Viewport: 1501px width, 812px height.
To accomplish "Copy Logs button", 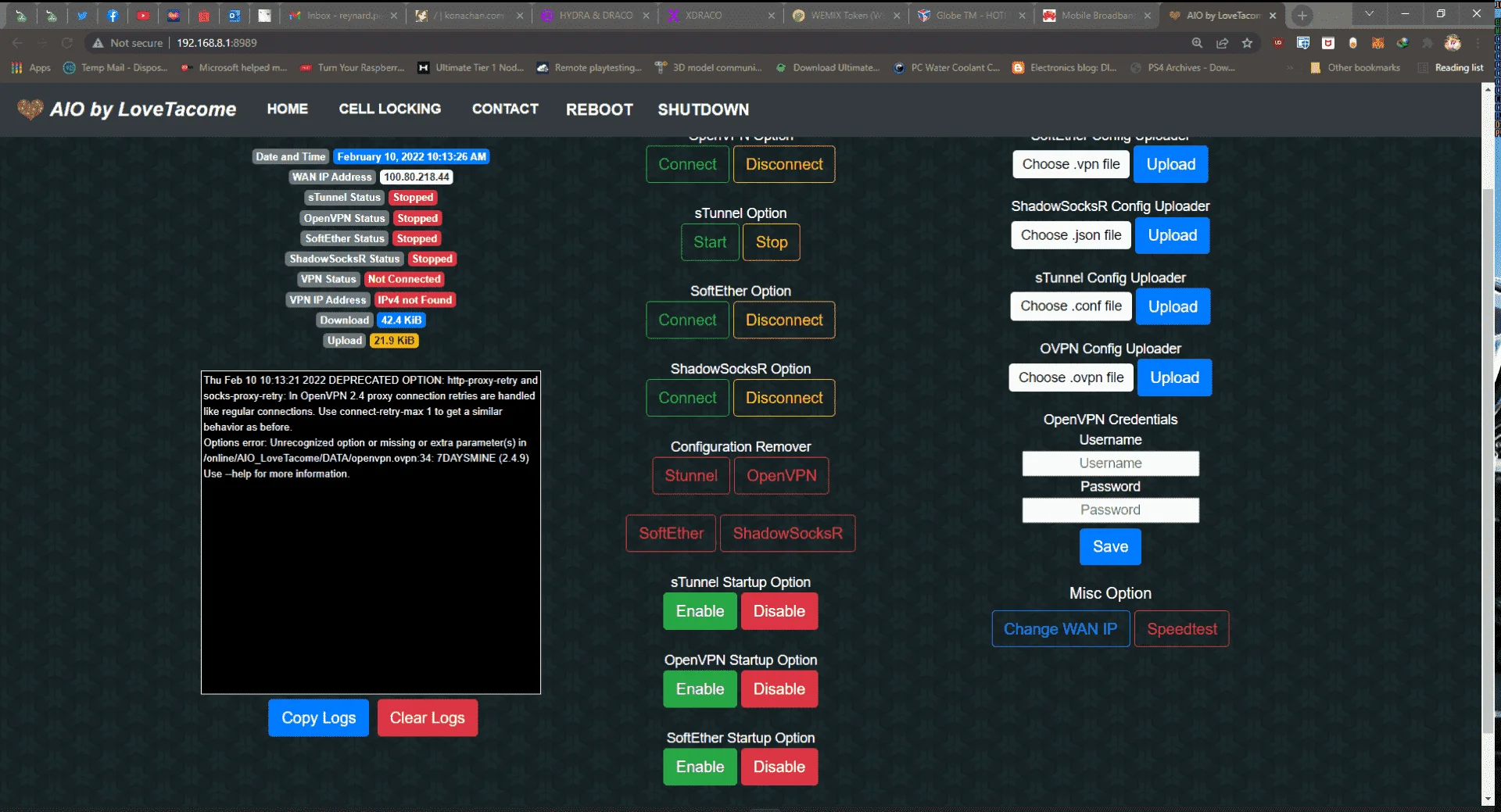I will tap(318, 717).
